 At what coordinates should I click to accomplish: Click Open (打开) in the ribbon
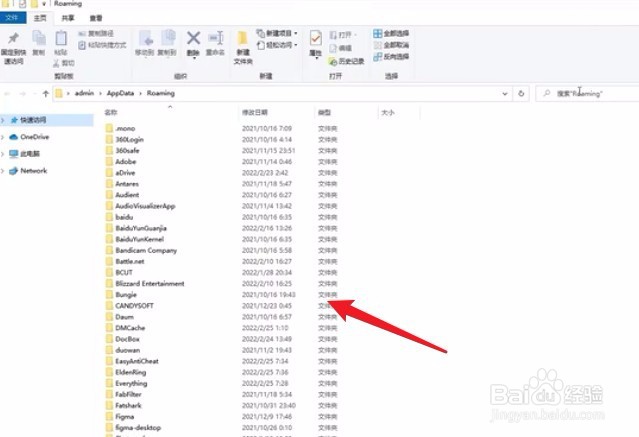point(341,35)
